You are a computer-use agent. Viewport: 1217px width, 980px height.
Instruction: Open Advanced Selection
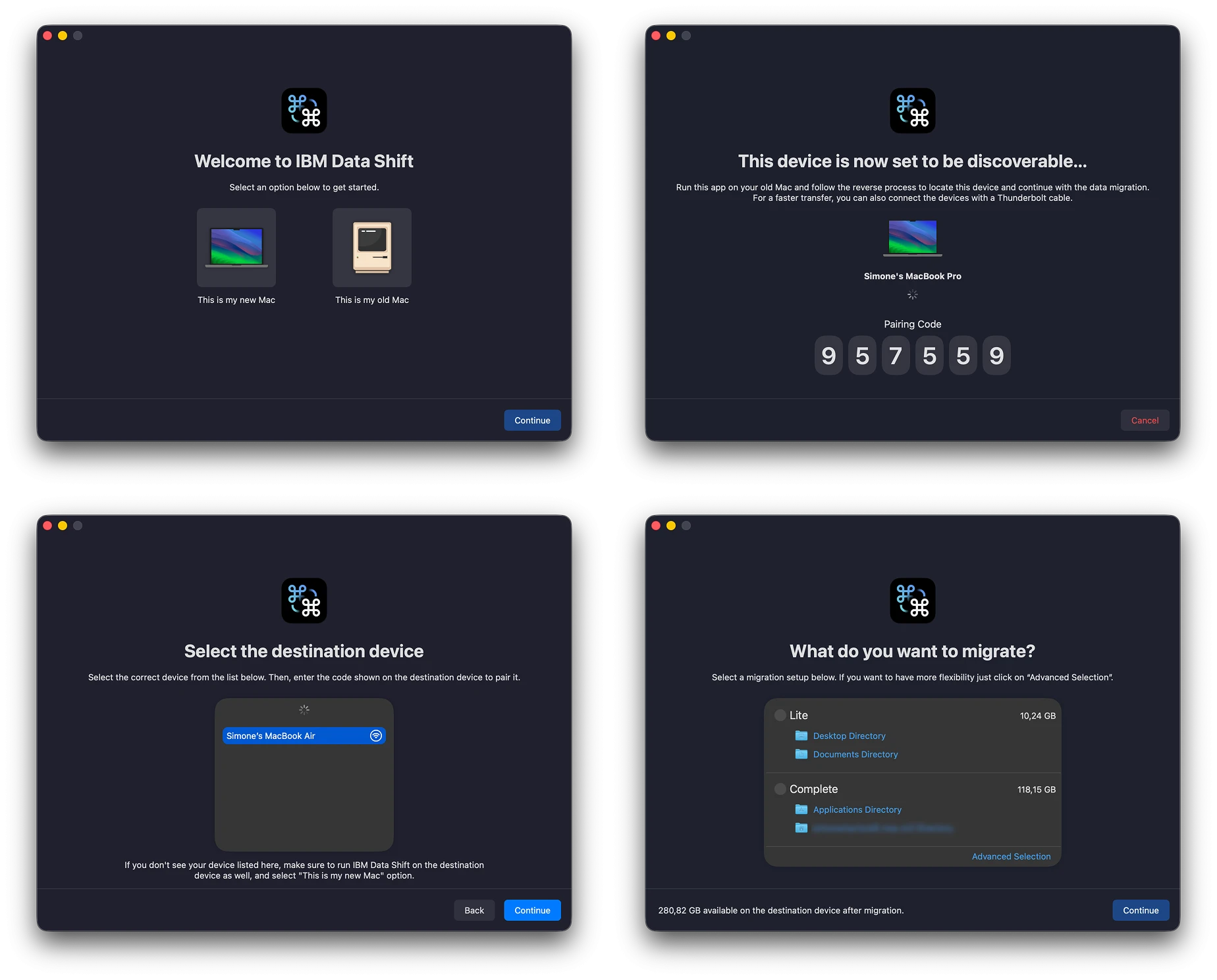(x=1012, y=856)
